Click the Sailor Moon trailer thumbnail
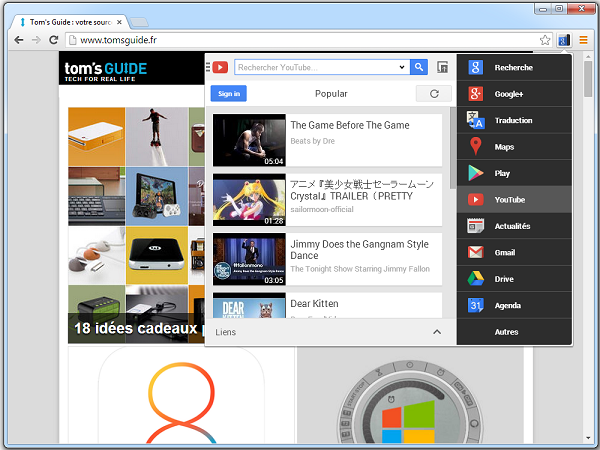 [x=249, y=200]
